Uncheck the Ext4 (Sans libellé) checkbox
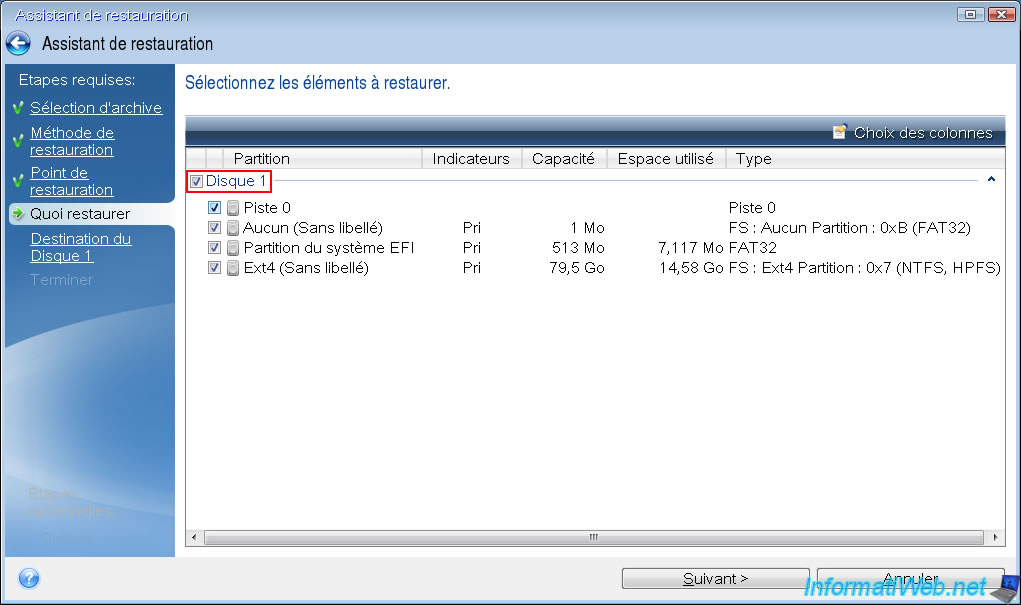Image resolution: width=1021 pixels, height=605 pixels. pos(214,268)
